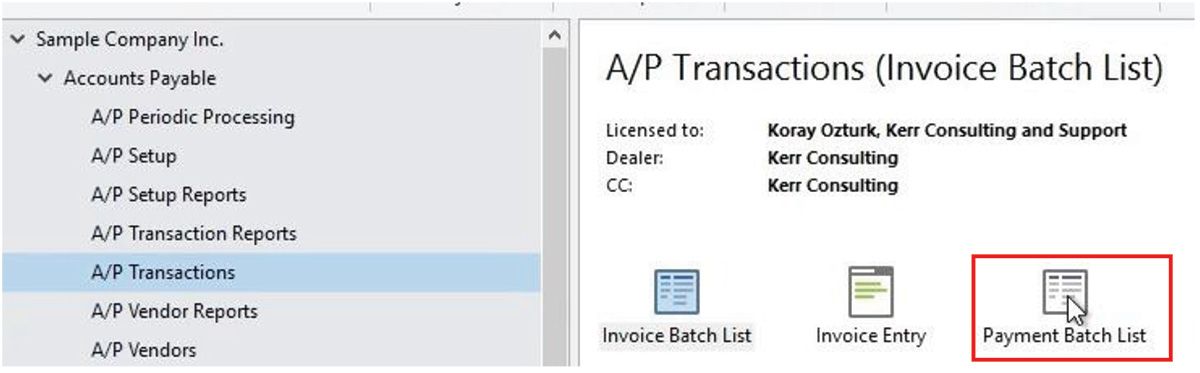
Task: Select the A/P Transactions tree item
Action: click(270, 272)
